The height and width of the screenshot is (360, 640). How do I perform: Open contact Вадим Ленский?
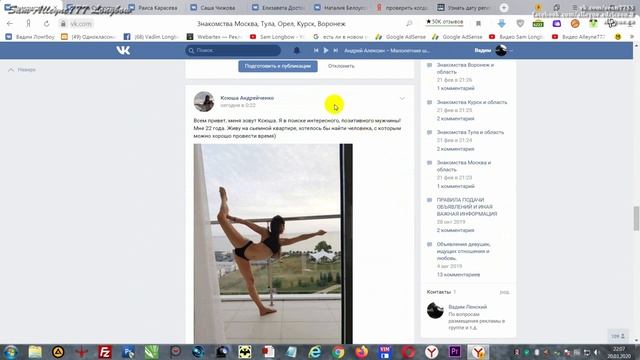point(467,307)
